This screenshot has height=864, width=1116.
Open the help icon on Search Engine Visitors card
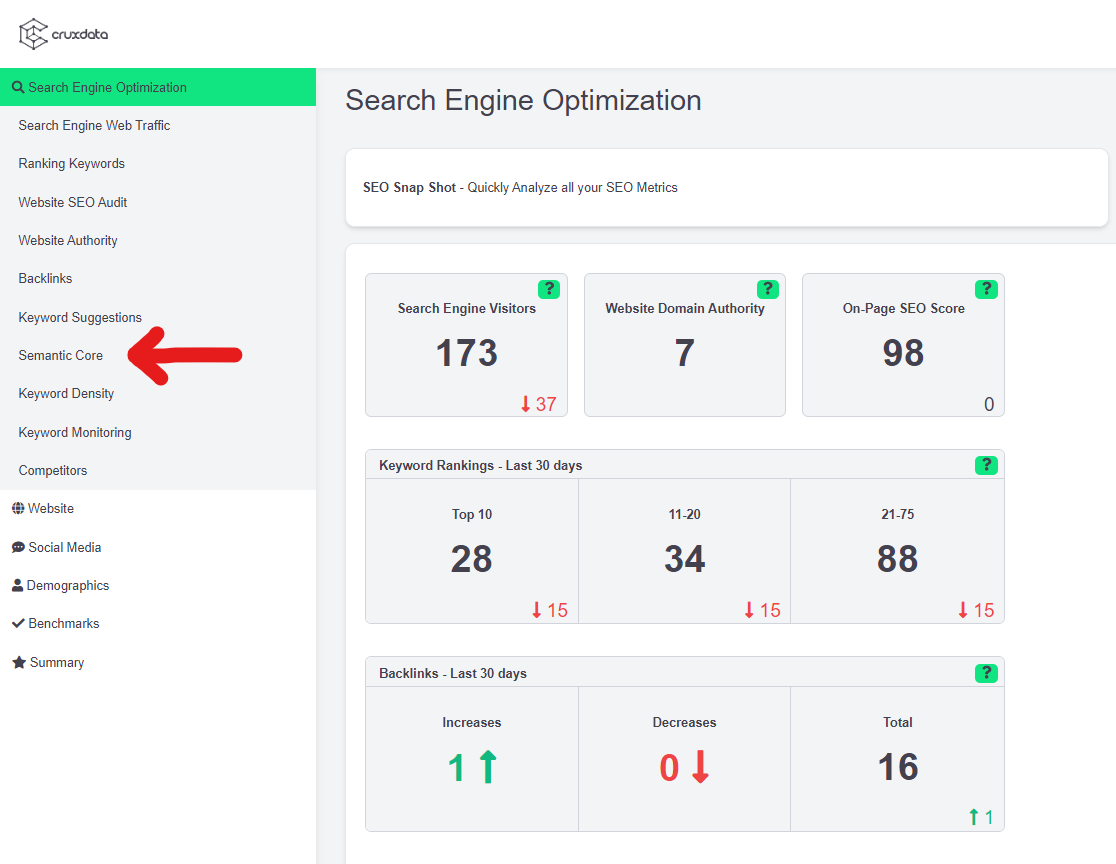click(x=548, y=289)
